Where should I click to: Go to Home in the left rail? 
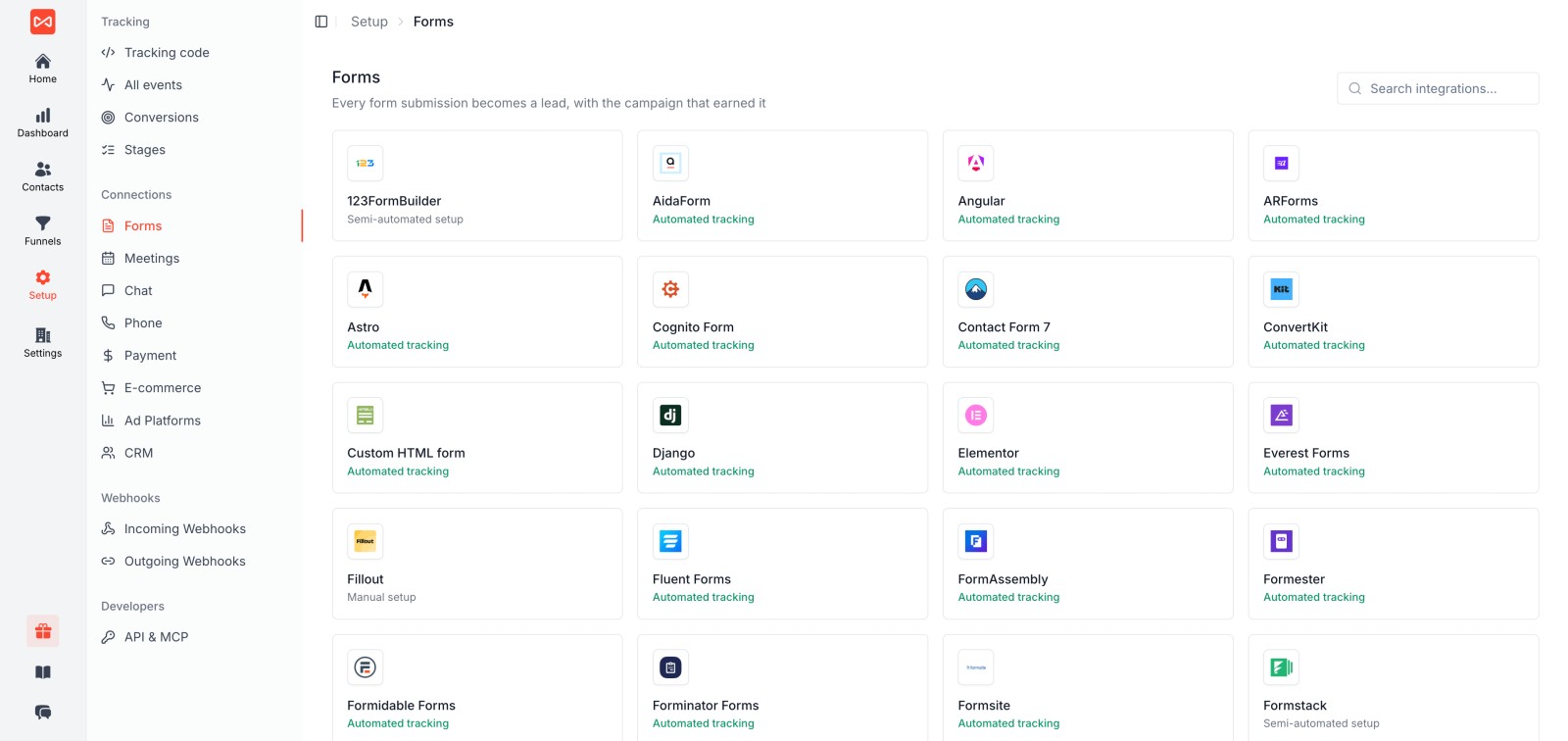[x=42, y=69]
